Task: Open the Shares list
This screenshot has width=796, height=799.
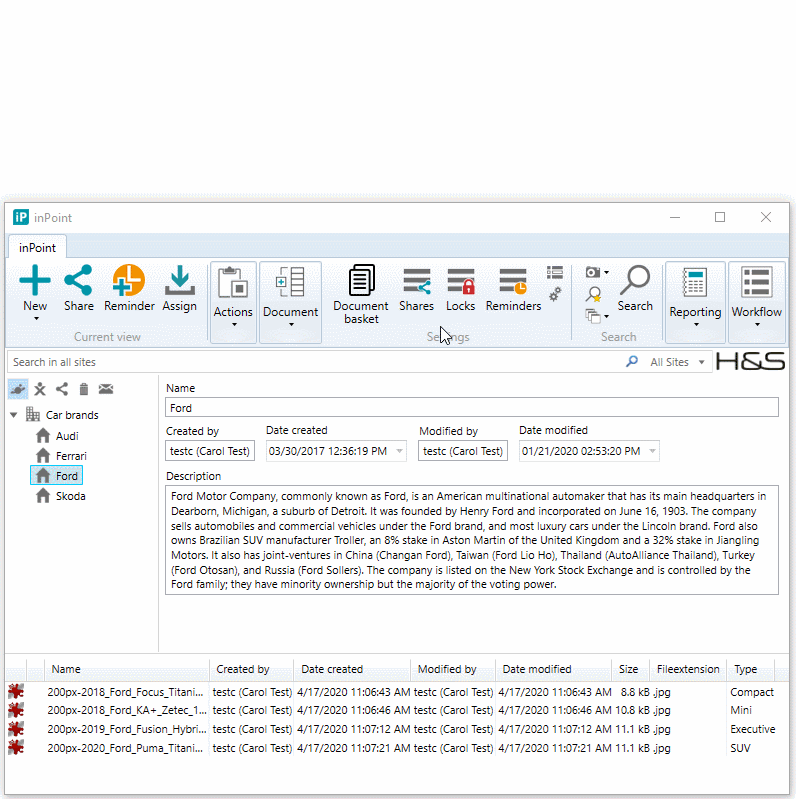Action: pyautogui.click(x=416, y=289)
